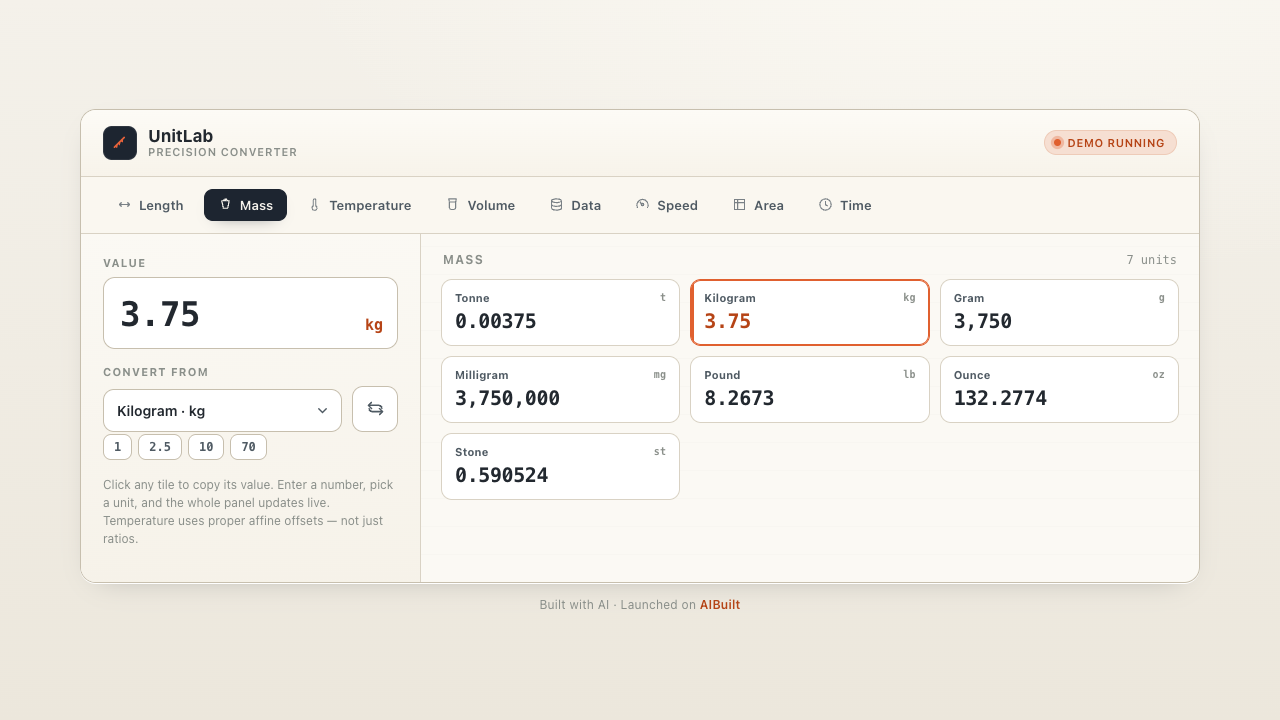Click the swap units arrows button
This screenshot has width=1280, height=720.
[375, 409]
